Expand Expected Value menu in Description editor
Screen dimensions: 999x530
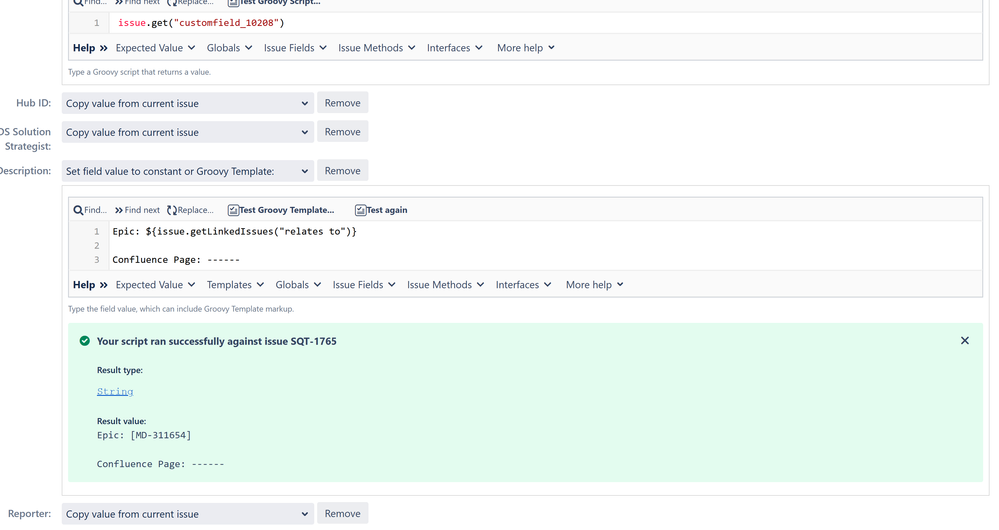tap(155, 285)
